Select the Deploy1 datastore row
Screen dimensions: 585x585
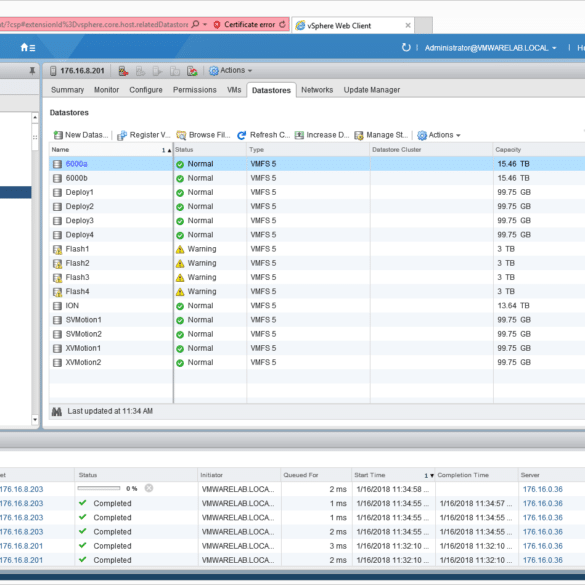[317, 193]
